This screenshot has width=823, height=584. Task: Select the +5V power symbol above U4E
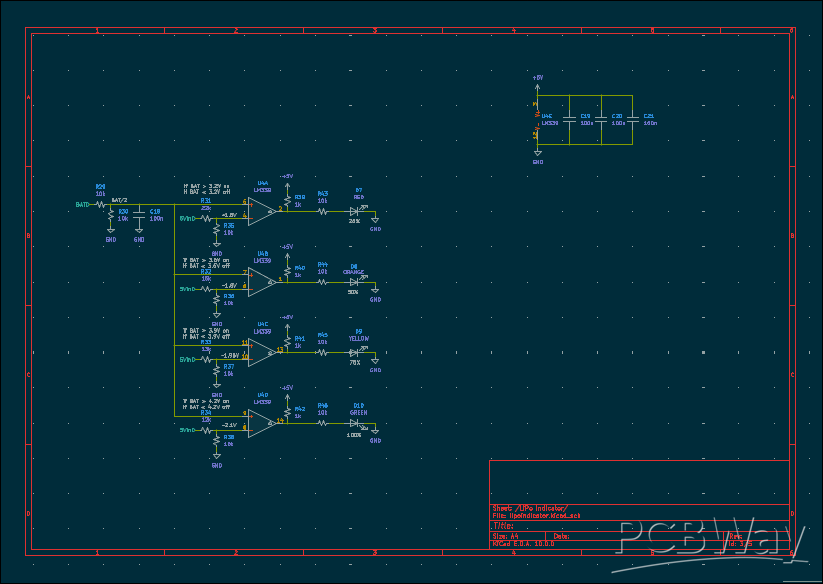[x=538, y=78]
